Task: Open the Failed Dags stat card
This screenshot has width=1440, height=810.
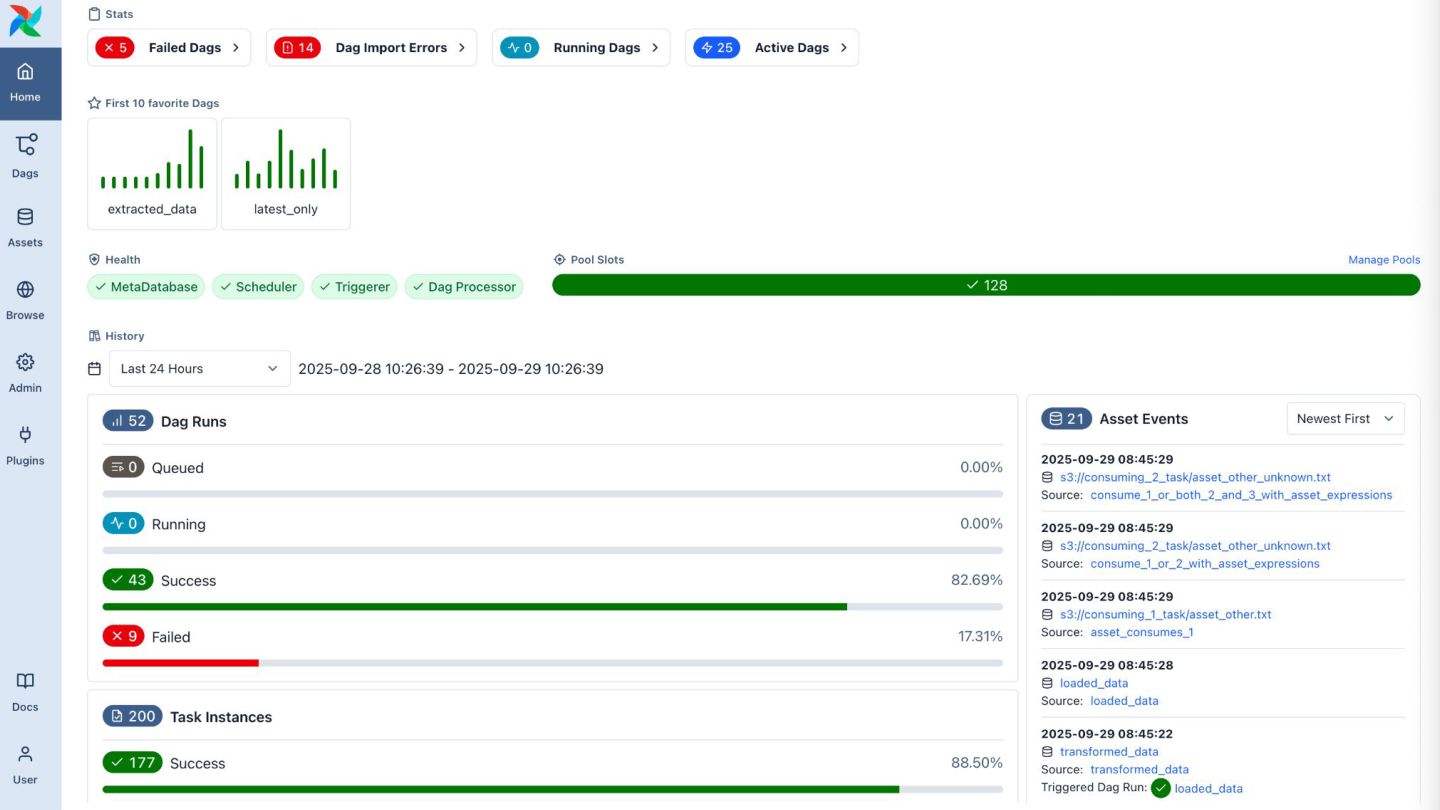Action: pos(168,48)
